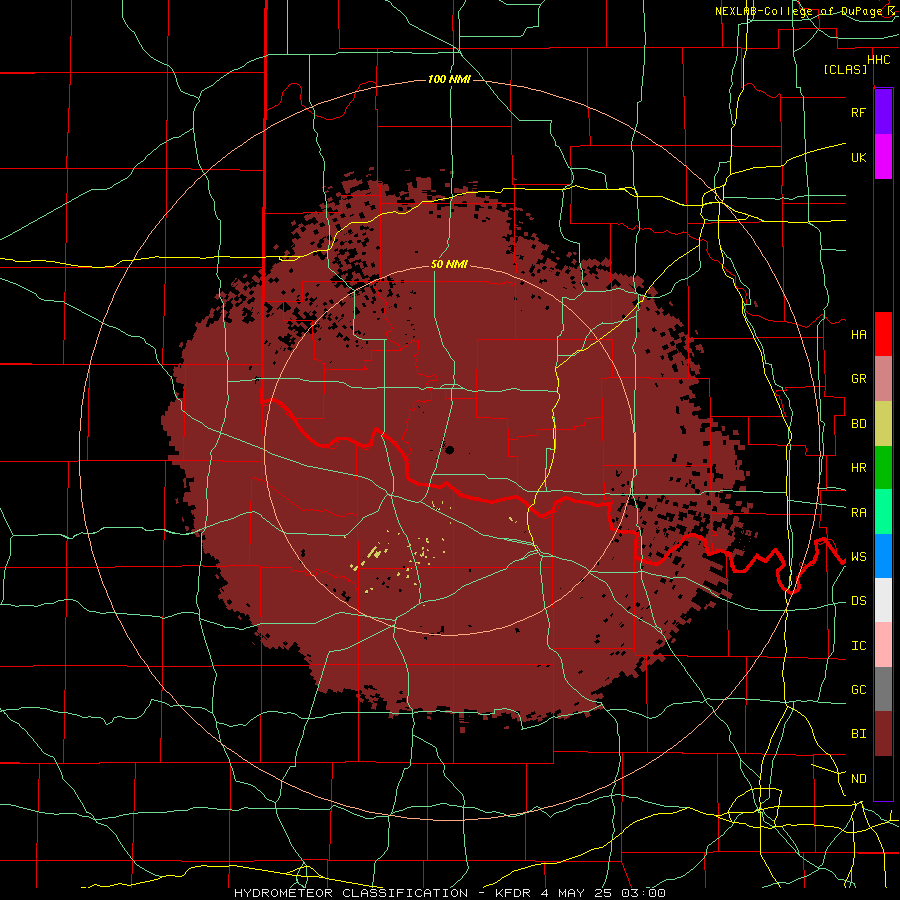
Task: Click the mint green RA color swatch
Action: click(883, 512)
